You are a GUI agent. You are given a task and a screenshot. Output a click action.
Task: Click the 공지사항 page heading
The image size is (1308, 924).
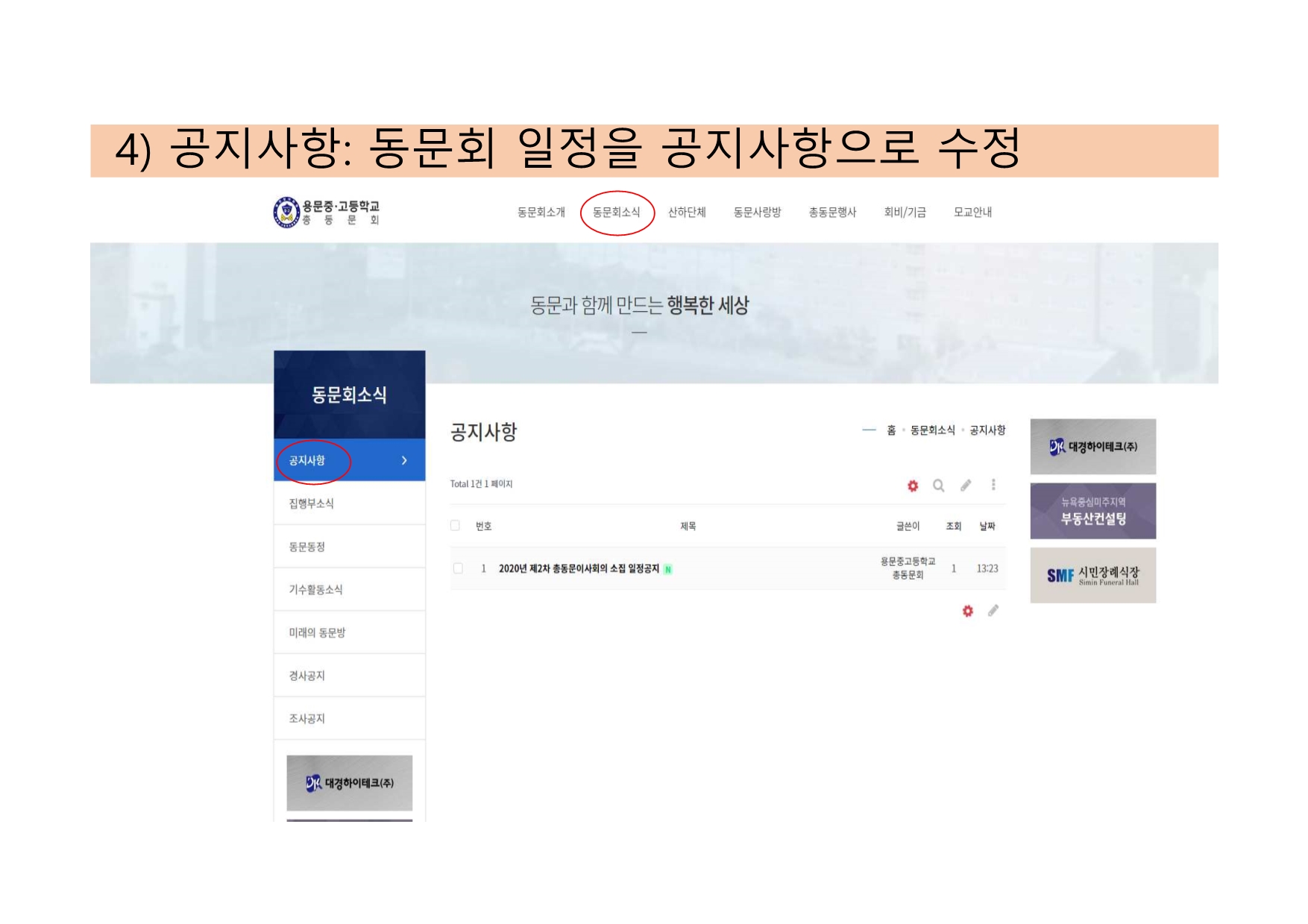[x=483, y=432]
